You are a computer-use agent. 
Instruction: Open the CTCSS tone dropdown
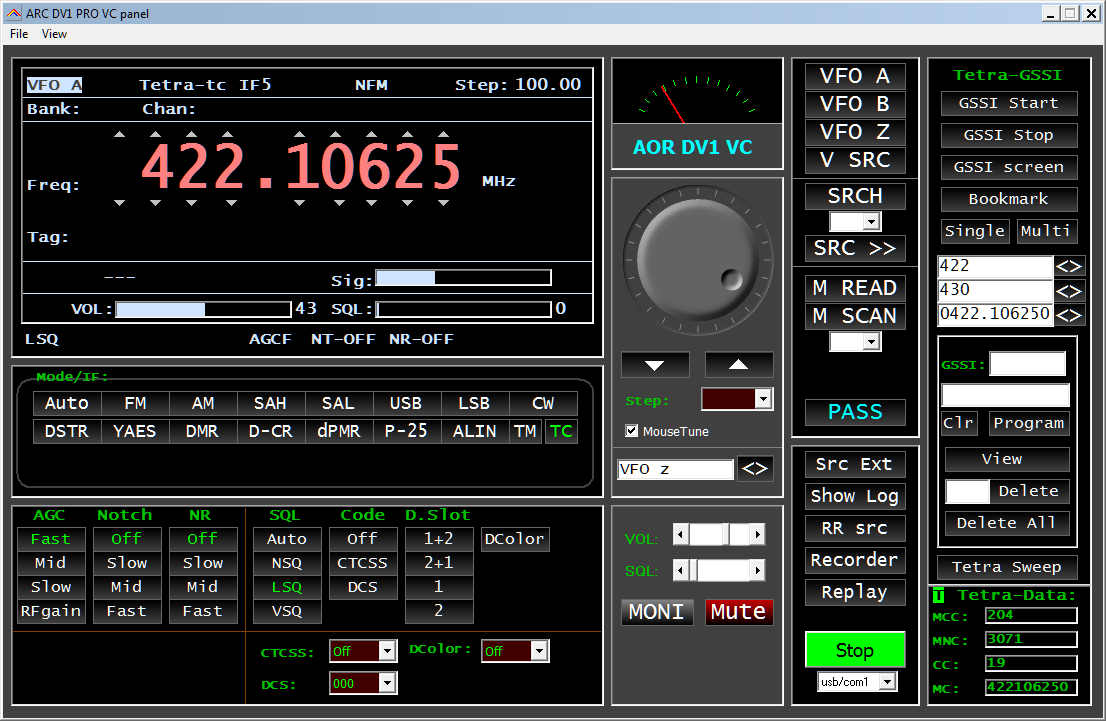pyautogui.click(x=385, y=651)
